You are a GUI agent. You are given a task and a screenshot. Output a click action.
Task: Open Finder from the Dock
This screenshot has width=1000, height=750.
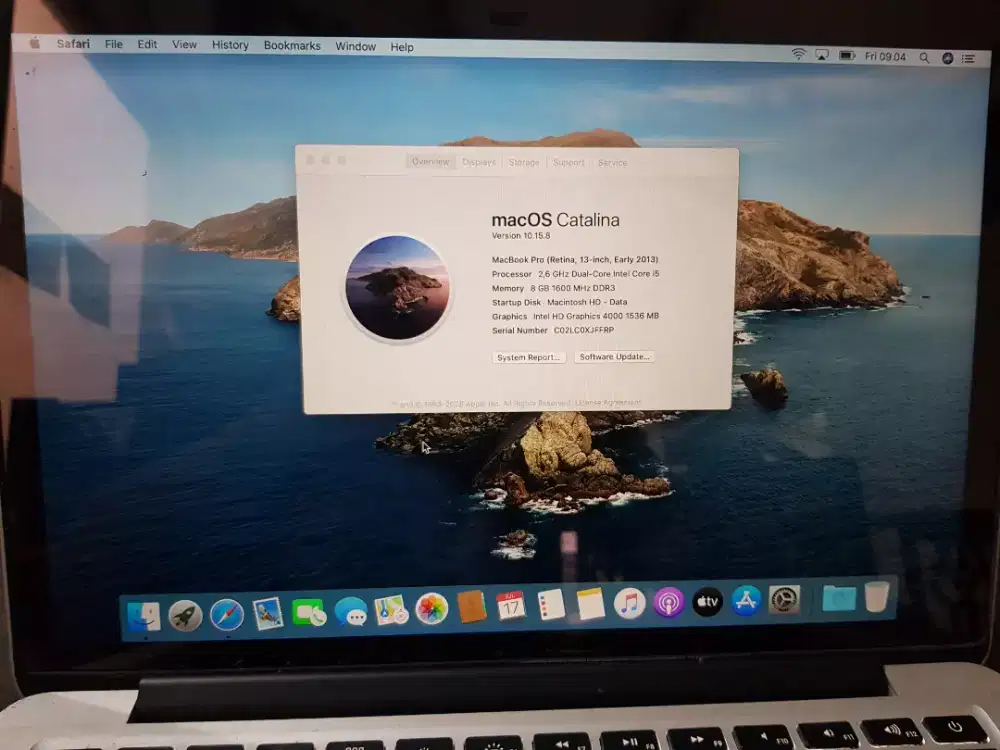[143, 616]
